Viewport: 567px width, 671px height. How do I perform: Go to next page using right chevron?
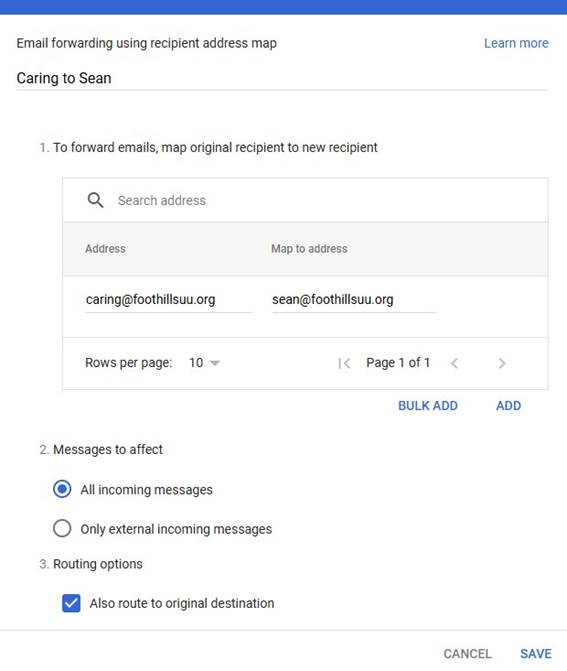click(502, 363)
